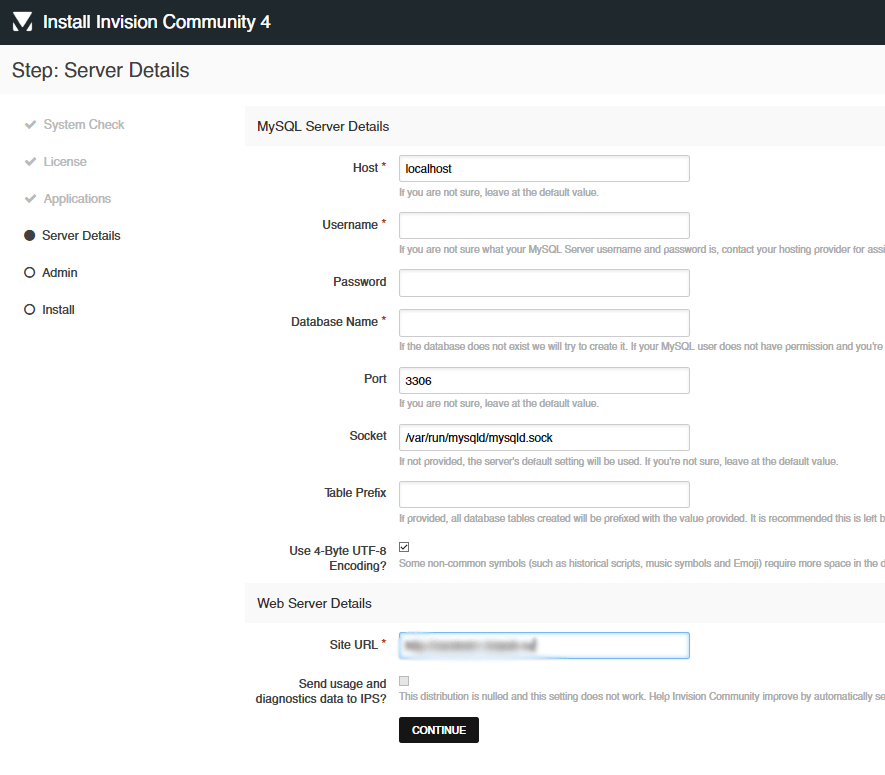Click the Socket field label
The image size is (885, 775).
[368, 436]
